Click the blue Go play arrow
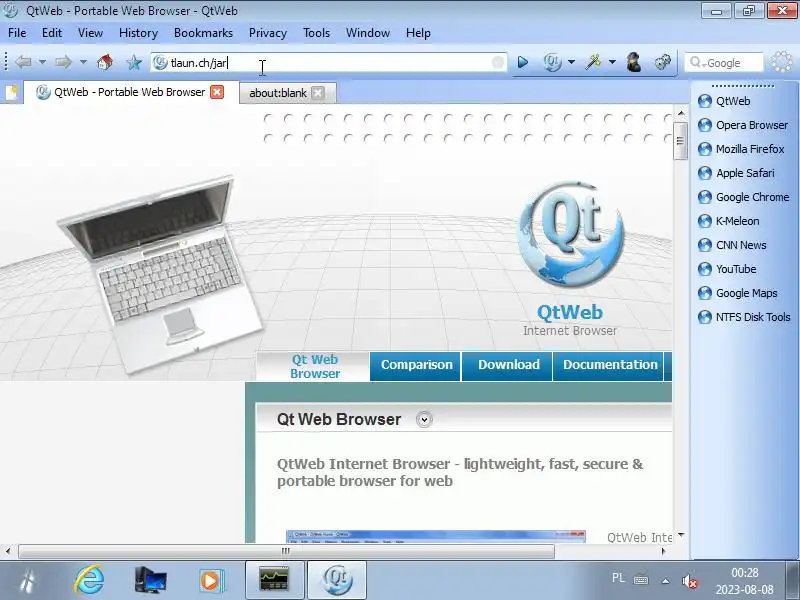 click(x=522, y=62)
